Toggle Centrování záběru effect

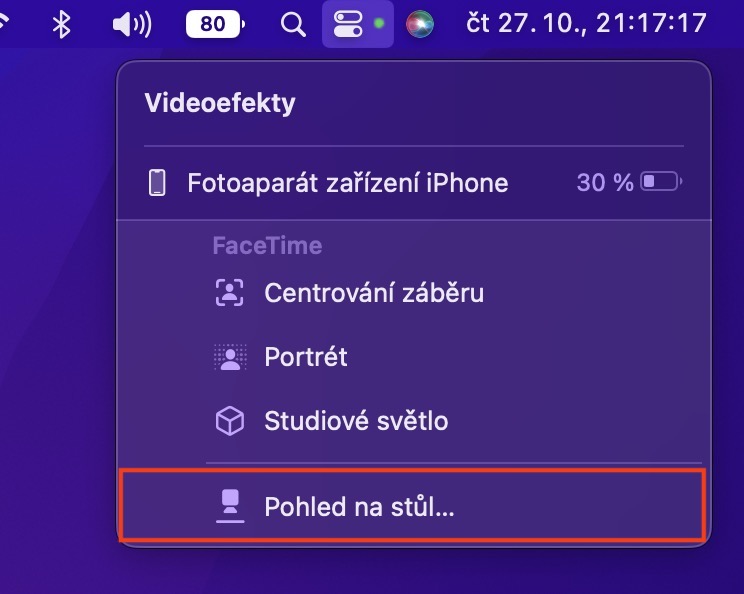point(374,293)
